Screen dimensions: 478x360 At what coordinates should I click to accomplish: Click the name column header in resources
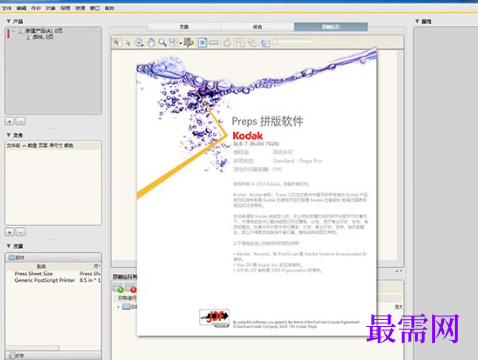41,266
